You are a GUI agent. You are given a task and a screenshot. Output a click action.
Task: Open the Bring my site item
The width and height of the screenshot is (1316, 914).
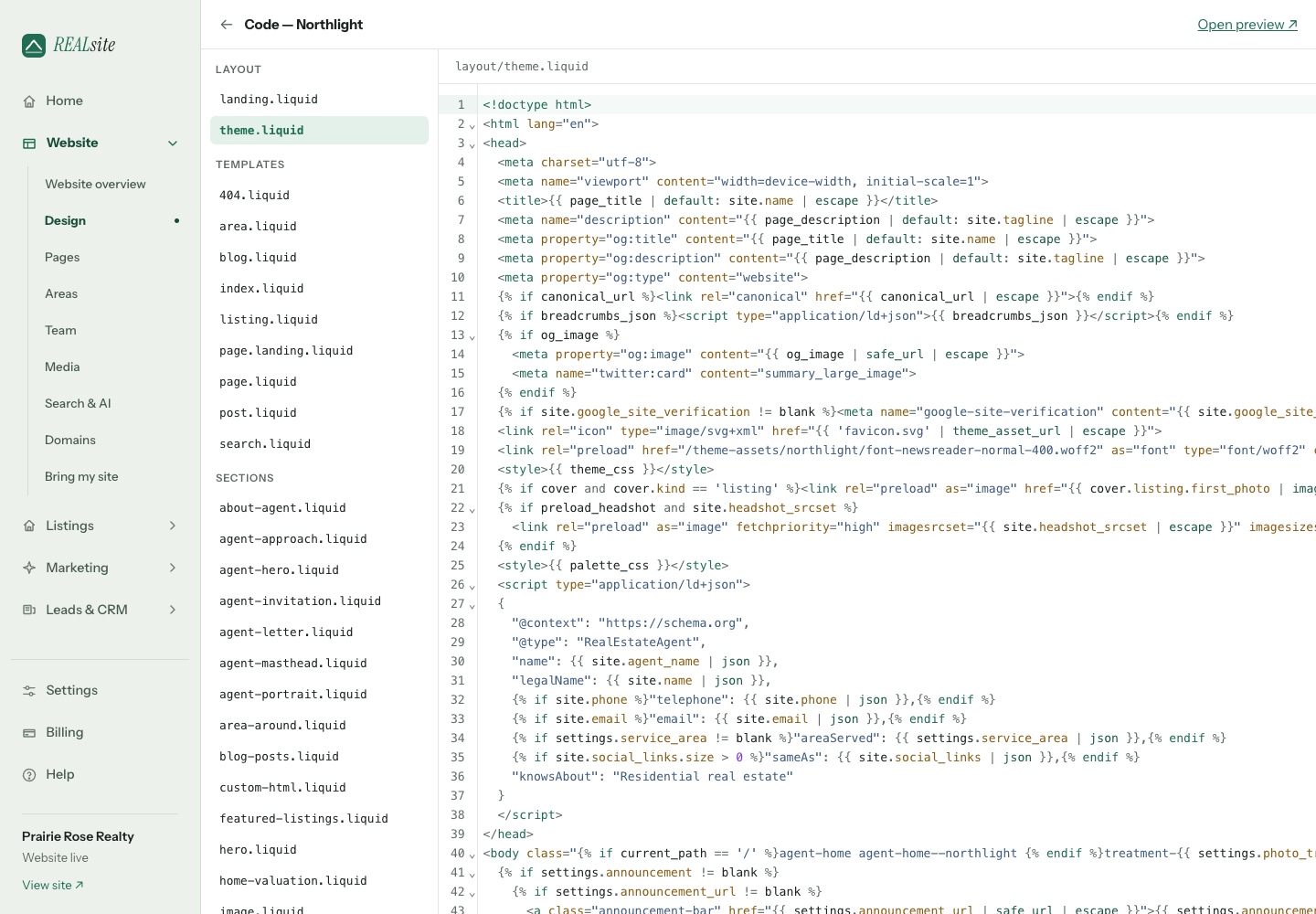(81, 476)
